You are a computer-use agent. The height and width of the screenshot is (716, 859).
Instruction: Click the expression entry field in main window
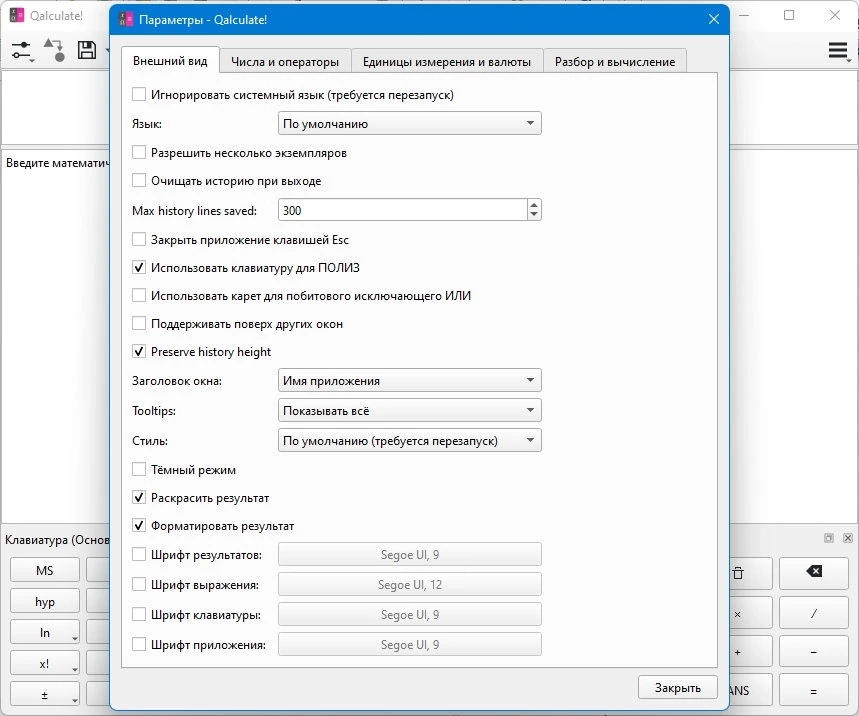click(56, 108)
